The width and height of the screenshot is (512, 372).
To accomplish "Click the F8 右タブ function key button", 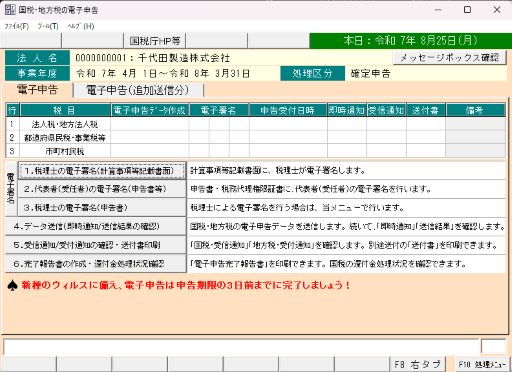I will tap(417, 364).
